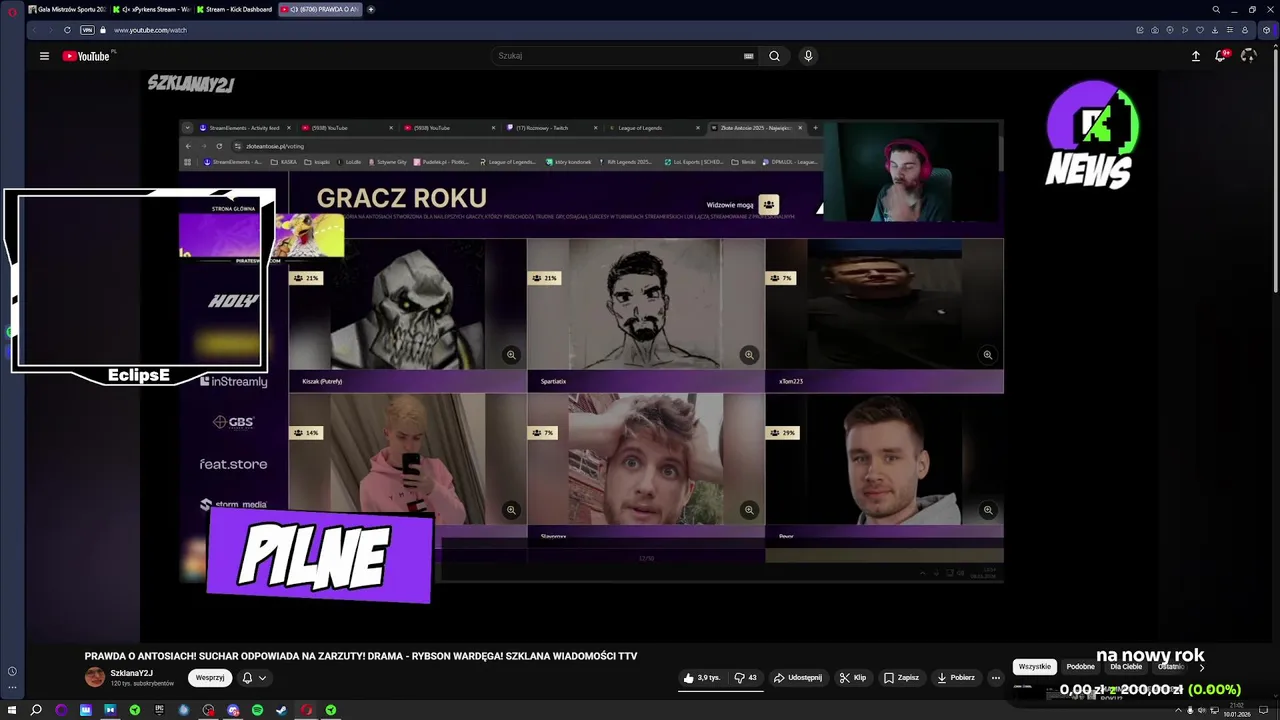The width and height of the screenshot is (1280, 720).
Task: Open Opera snapshot camera icon
Action: (1155, 30)
